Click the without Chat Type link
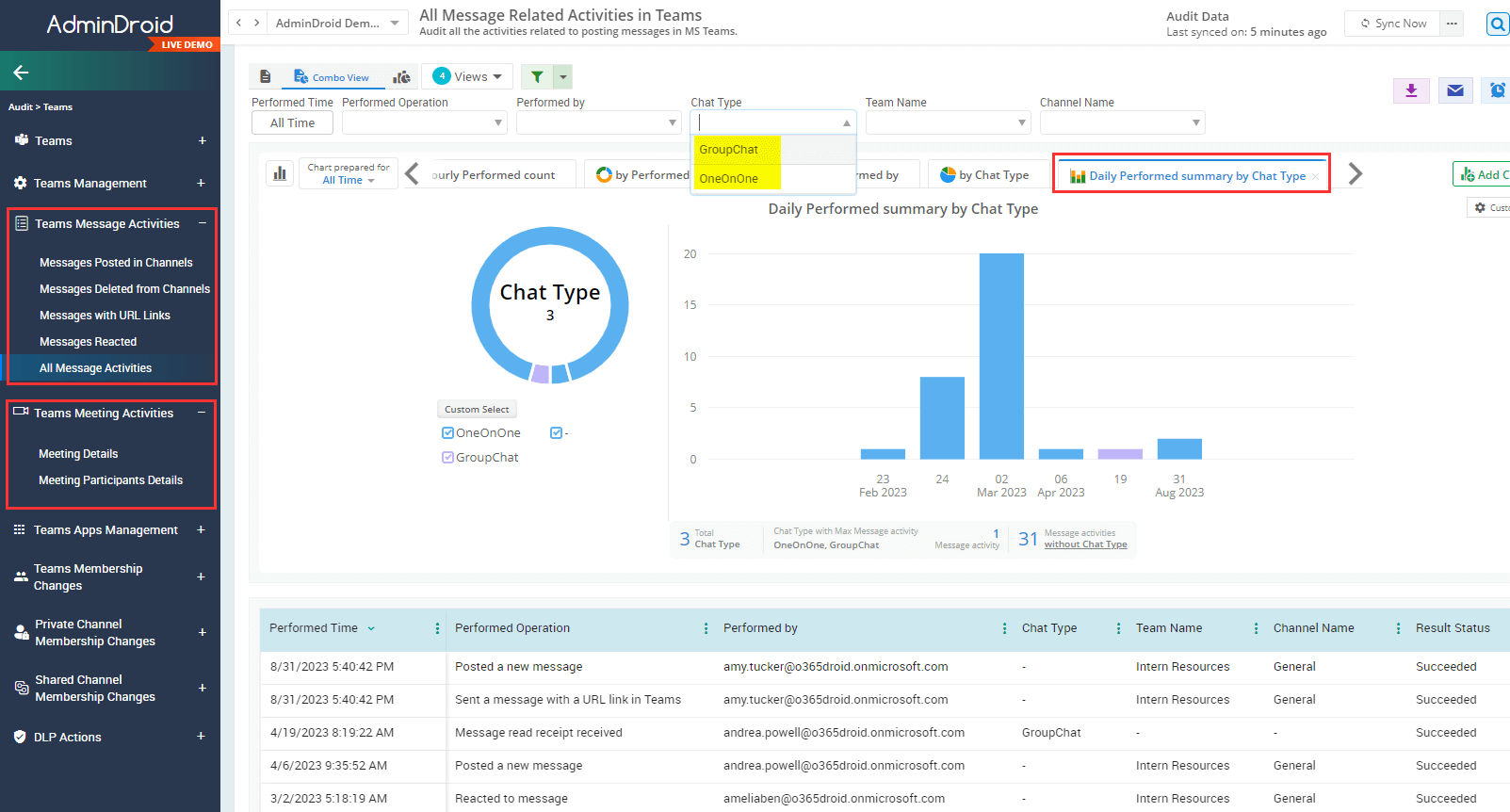 (x=1085, y=544)
